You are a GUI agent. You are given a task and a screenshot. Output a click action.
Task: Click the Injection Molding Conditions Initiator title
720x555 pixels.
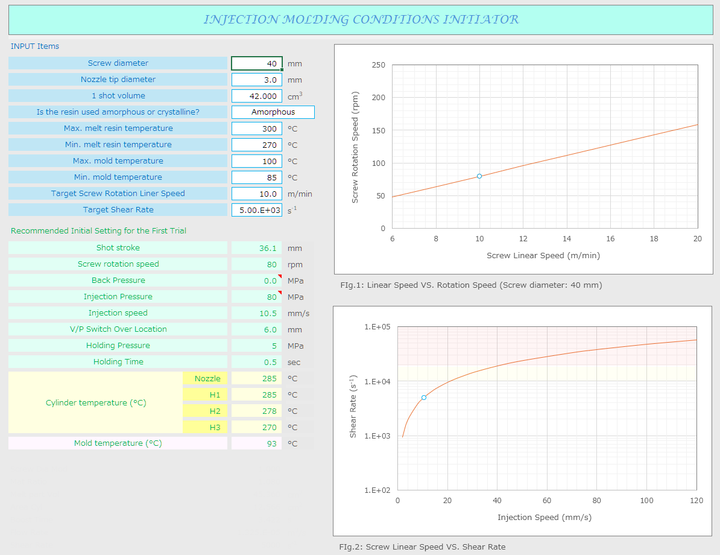360,19
